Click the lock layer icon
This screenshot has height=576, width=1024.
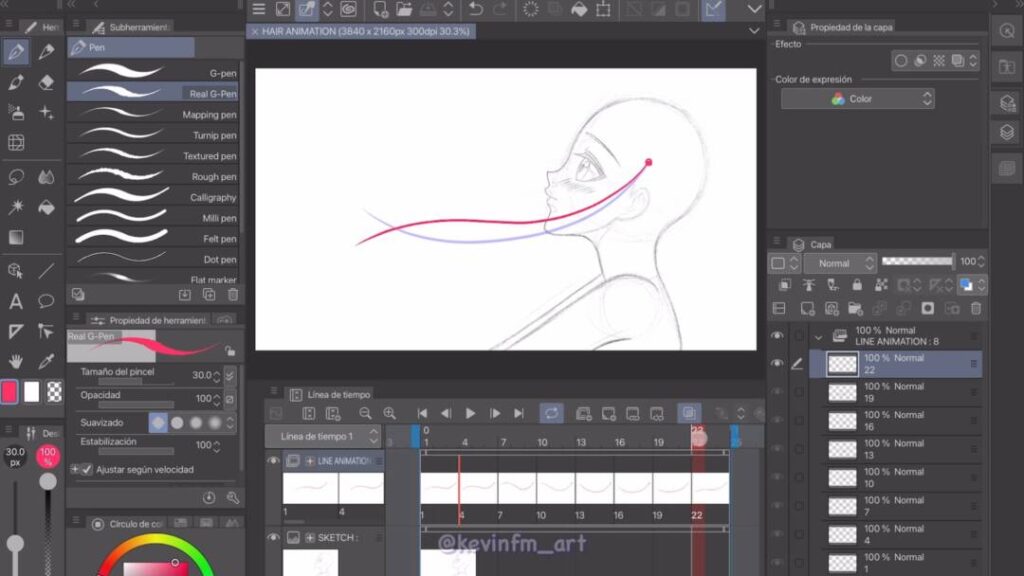[857, 285]
